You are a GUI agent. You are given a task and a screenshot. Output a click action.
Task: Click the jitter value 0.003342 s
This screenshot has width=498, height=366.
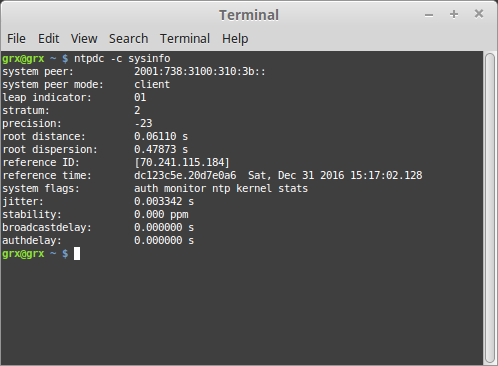click(164, 201)
